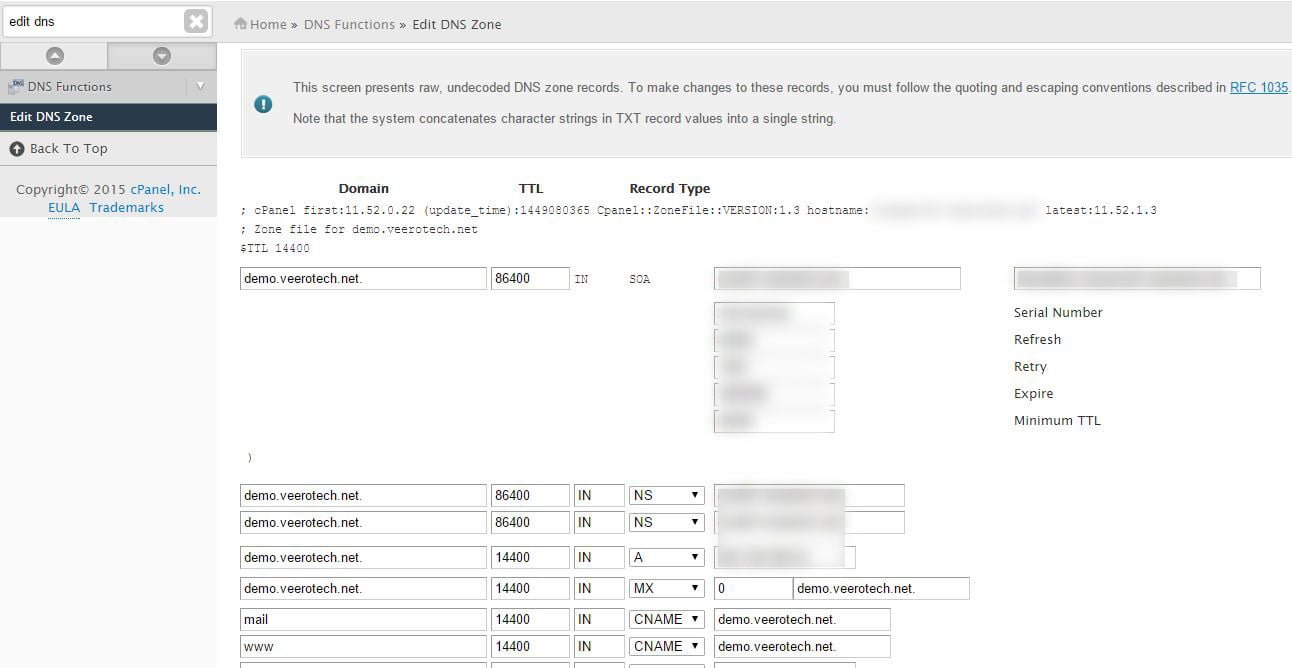Screen dimensions: 1292x668
Task: Open record type dropdown for first NS record
Action: [666, 495]
